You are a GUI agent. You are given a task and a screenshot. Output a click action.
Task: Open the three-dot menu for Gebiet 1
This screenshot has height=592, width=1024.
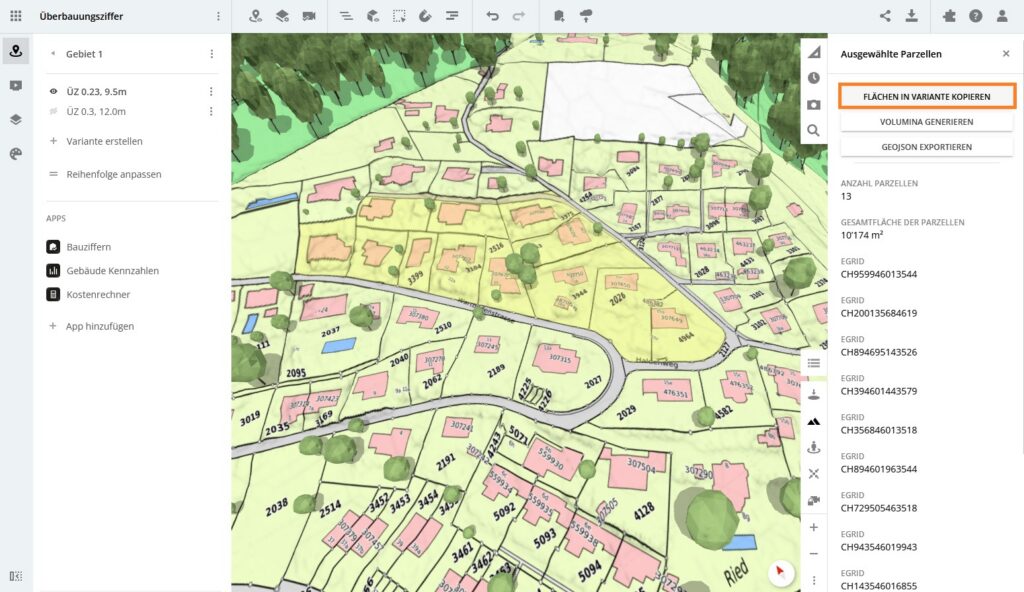point(211,54)
